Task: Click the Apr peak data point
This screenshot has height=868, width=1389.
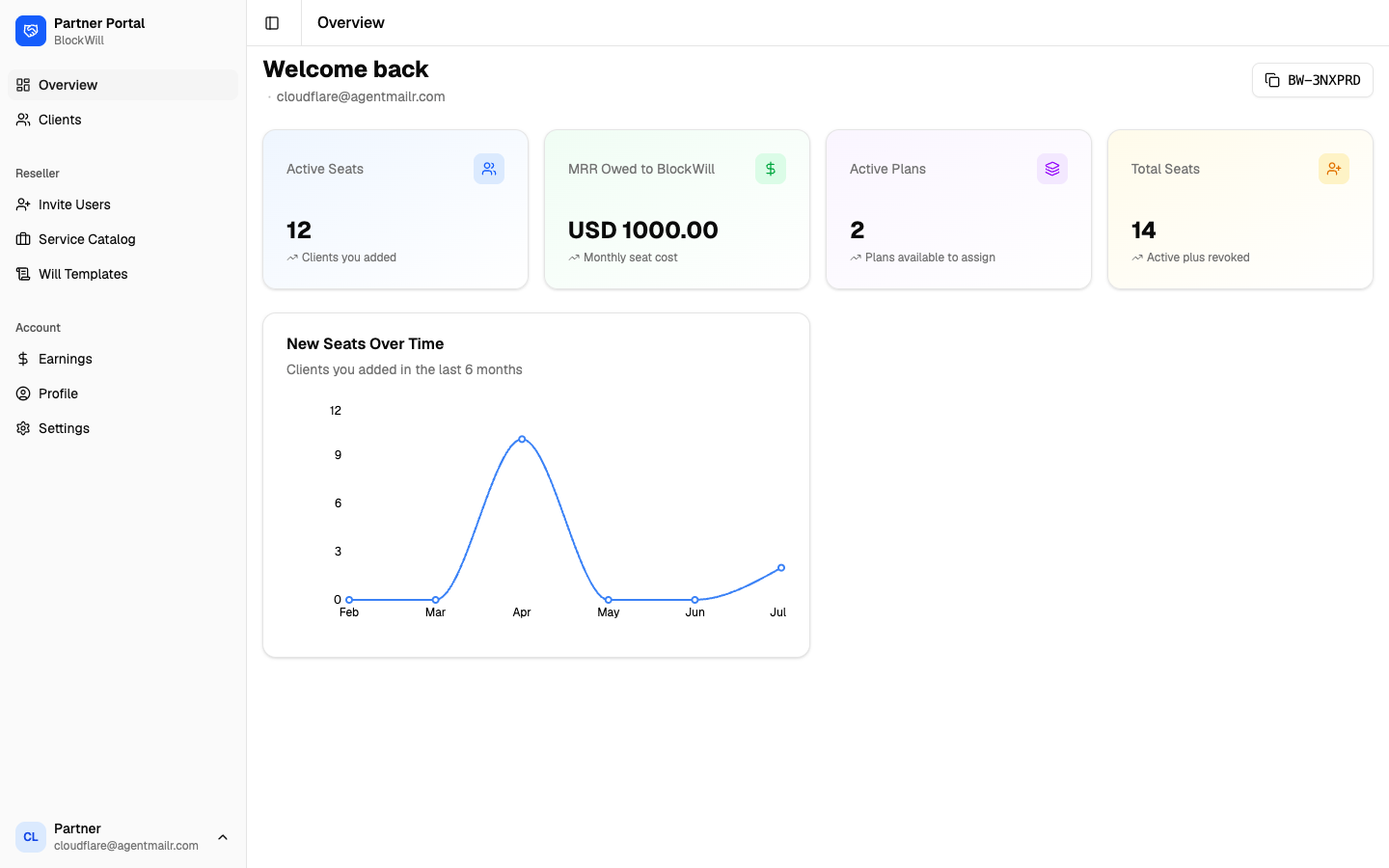Action: (522, 439)
